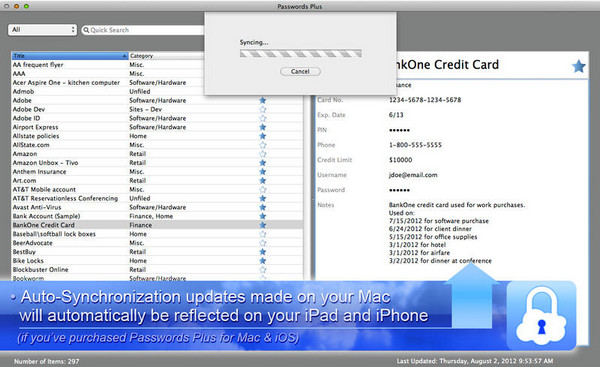The width and height of the screenshot is (600, 367).
Task: Click Finance, Home category cell
Action: pyautogui.click(x=151, y=216)
